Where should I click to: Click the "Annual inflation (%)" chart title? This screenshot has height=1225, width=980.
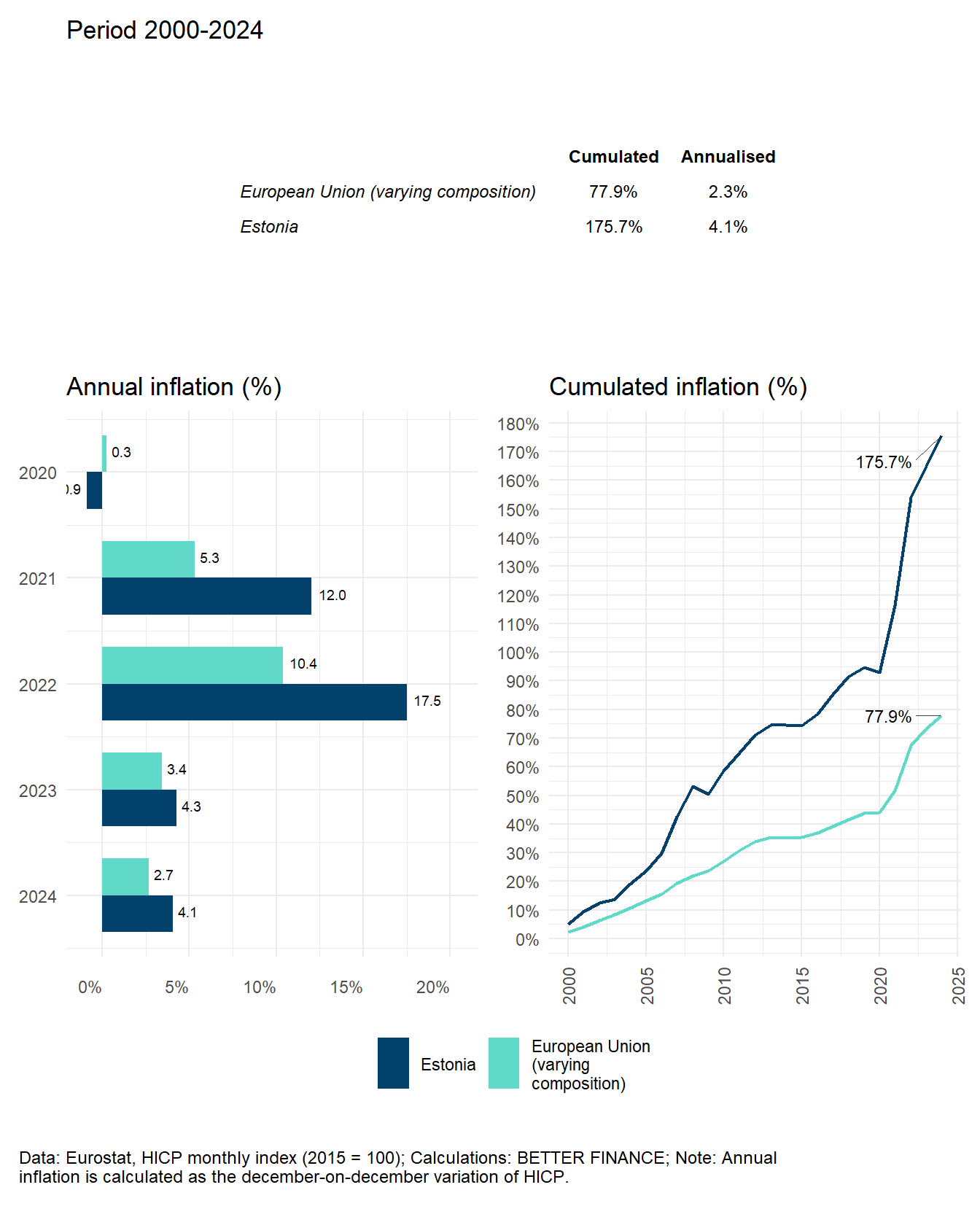pyautogui.click(x=174, y=386)
